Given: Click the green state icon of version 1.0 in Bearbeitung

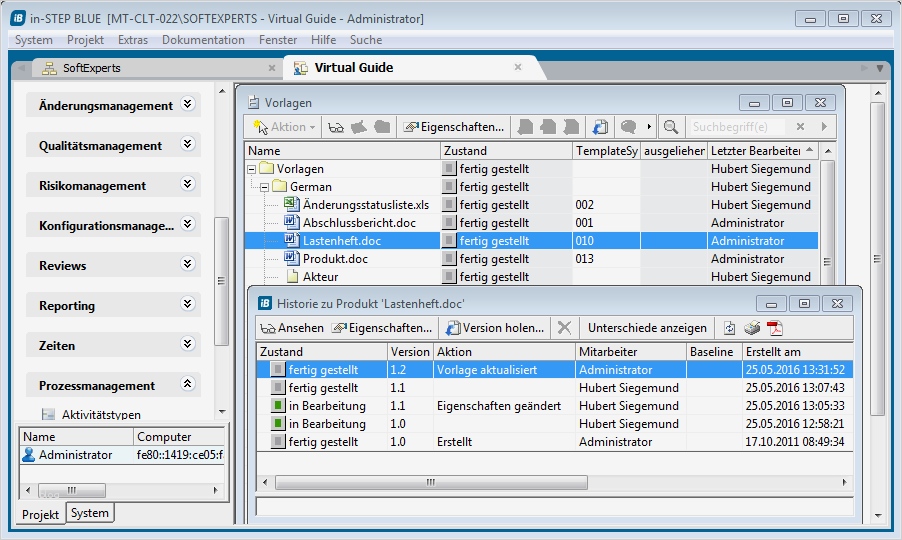Looking at the screenshot, I should [x=278, y=424].
